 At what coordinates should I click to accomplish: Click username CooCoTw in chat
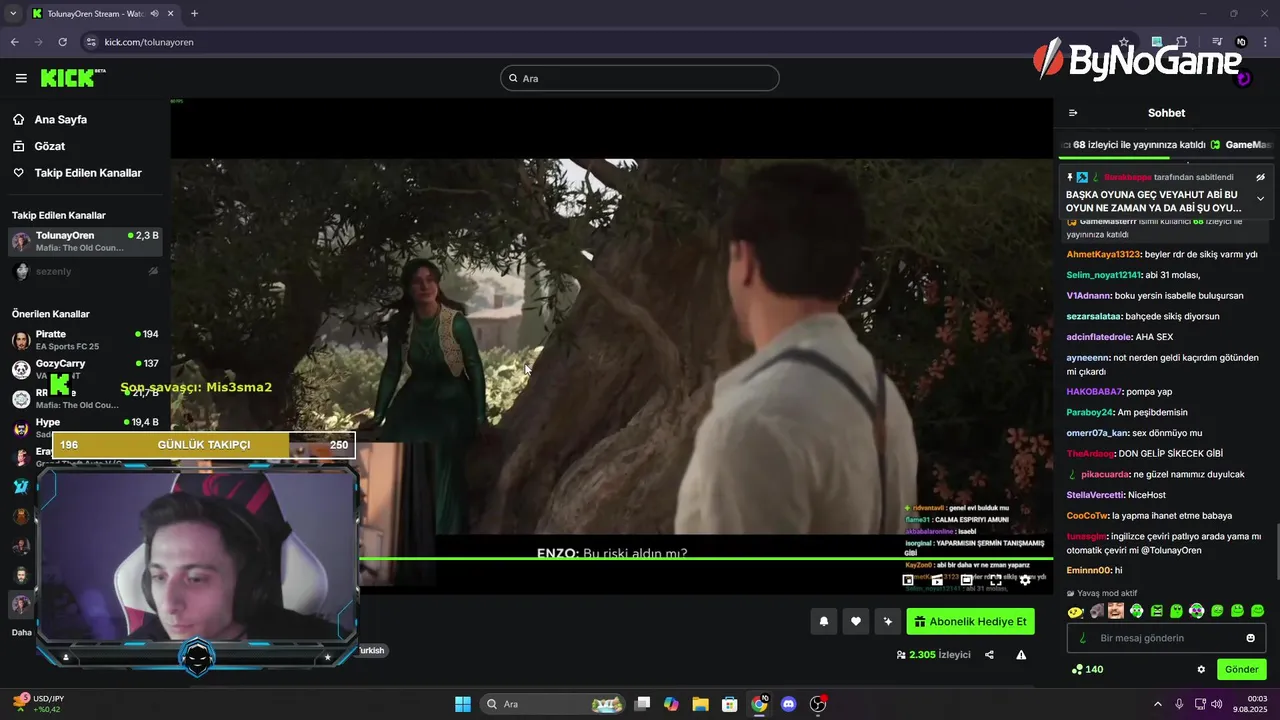1088,516
